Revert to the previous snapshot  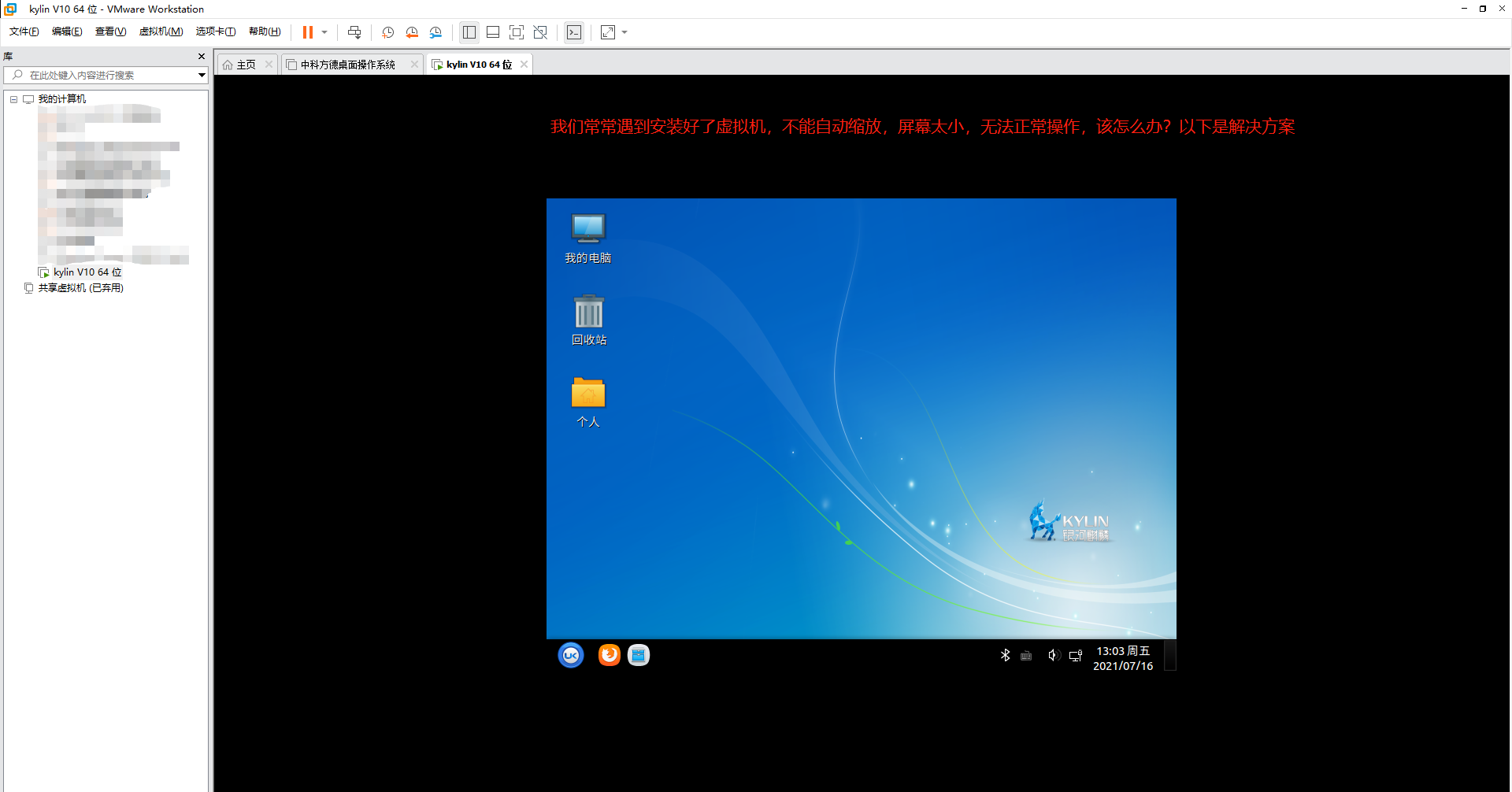click(412, 32)
